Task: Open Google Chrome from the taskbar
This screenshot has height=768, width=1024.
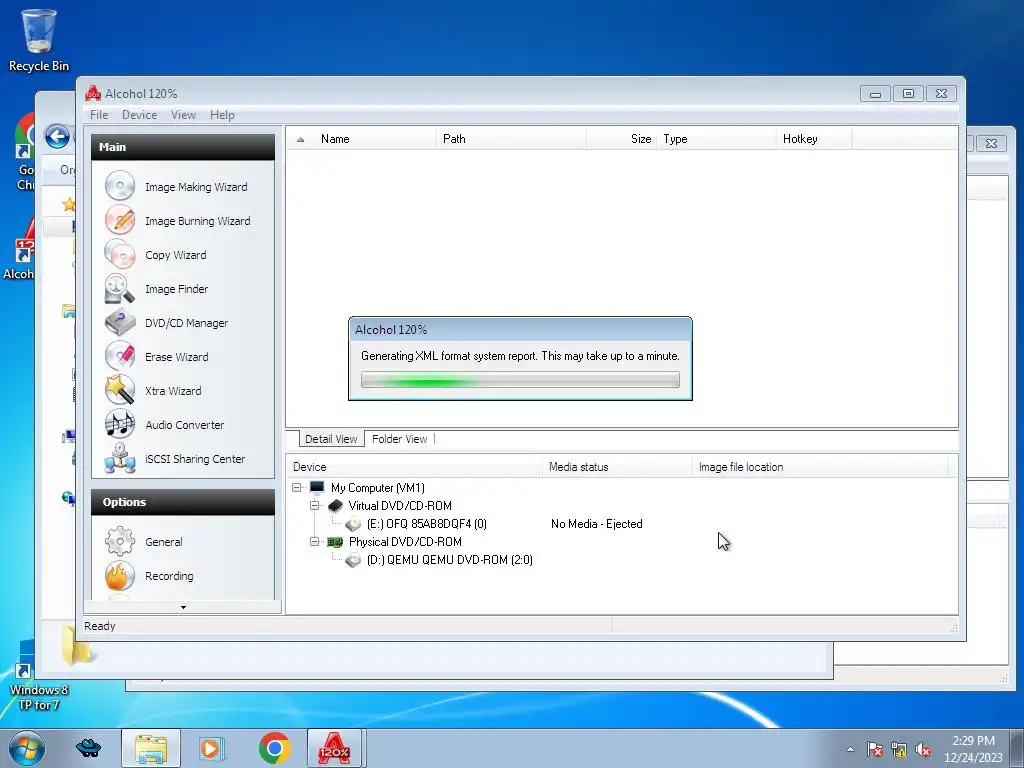Action: (274, 748)
